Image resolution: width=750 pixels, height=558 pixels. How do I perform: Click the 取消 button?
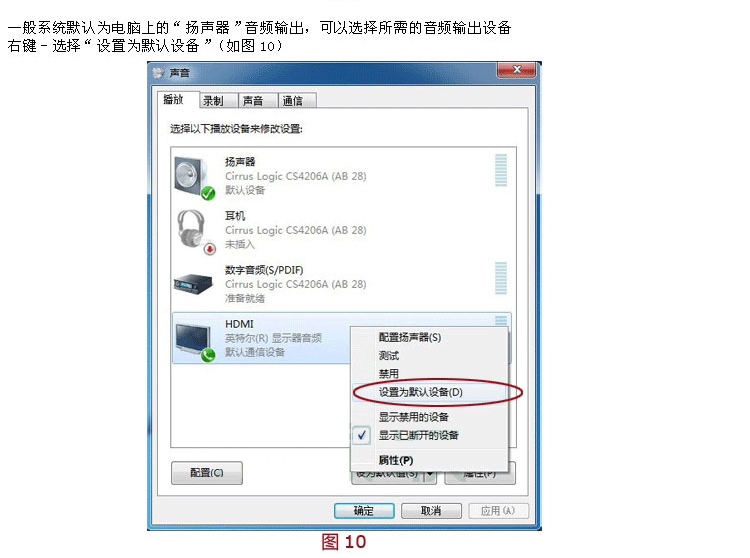click(431, 511)
